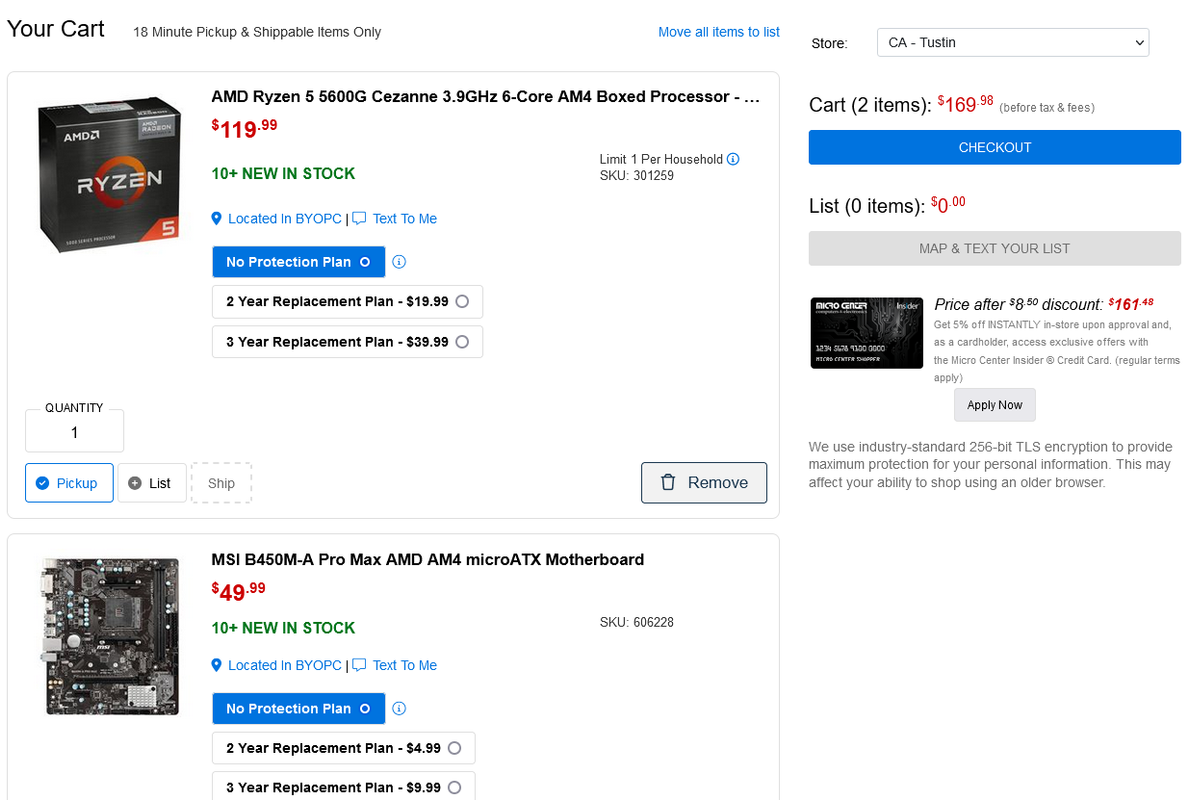
Task: Click the blue CHECKOUT button
Action: 994,147
